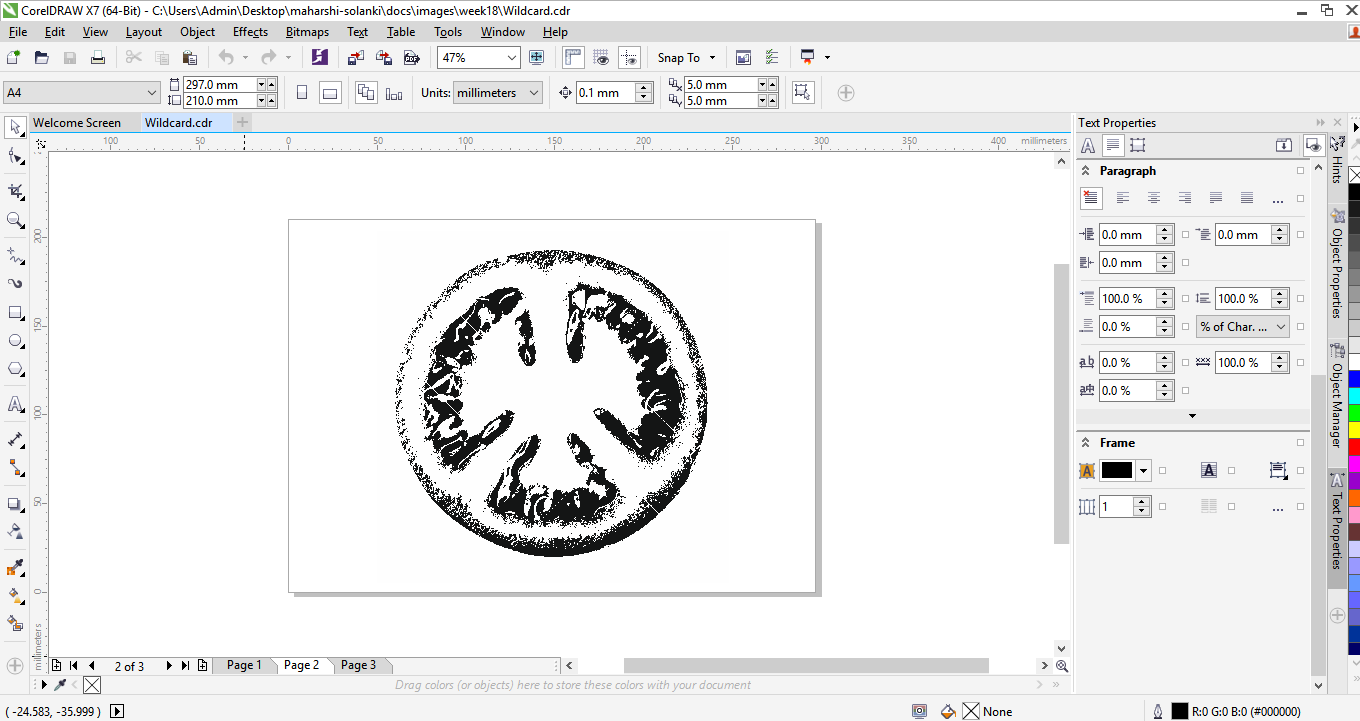Viewport: 1360px width, 721px height.
Task: Click the Import icon
Action: pyautogui.click(x=355, y=58)
